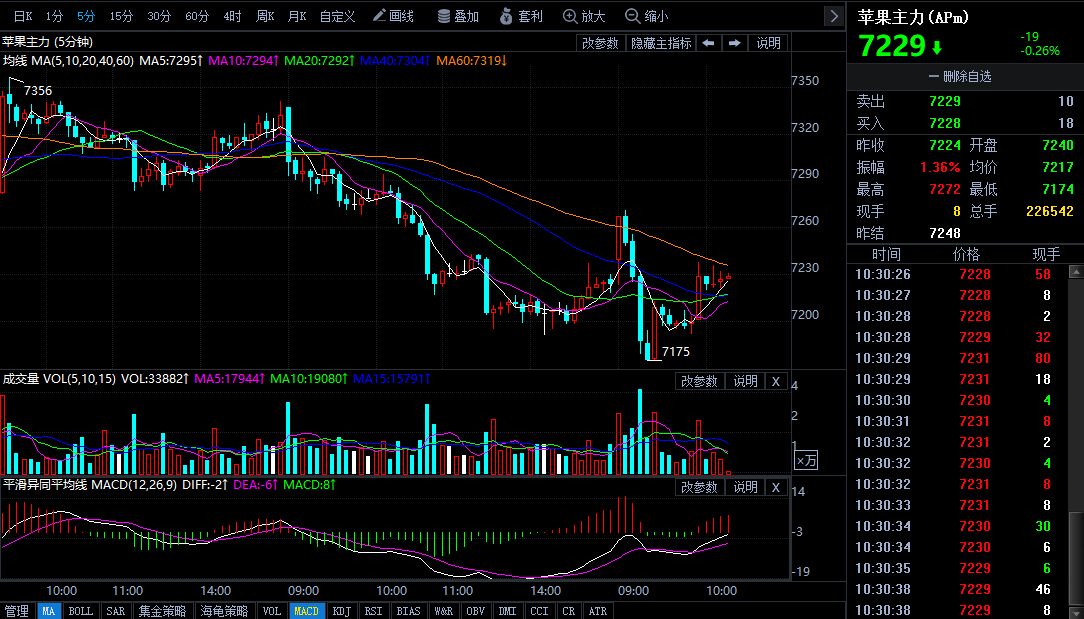This screenshot has height=619, width=1084.
Task: Open the 管理 indicator manager
Action: pyautogui.click(x=17, y=611)
